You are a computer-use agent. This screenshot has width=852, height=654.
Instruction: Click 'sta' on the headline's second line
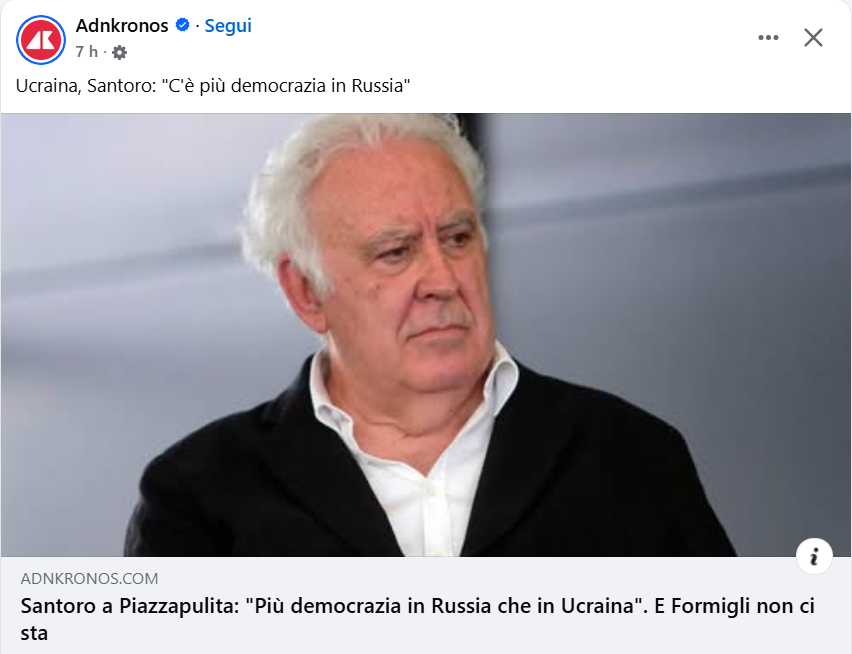coord(34,633)
